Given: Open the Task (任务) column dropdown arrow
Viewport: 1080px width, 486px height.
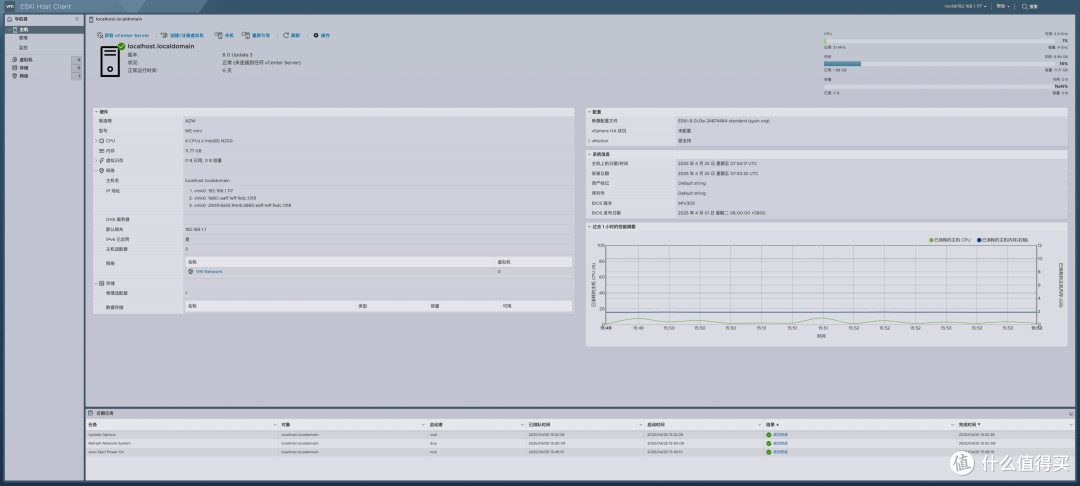Looking at the screenshot, I should (276, 425).
